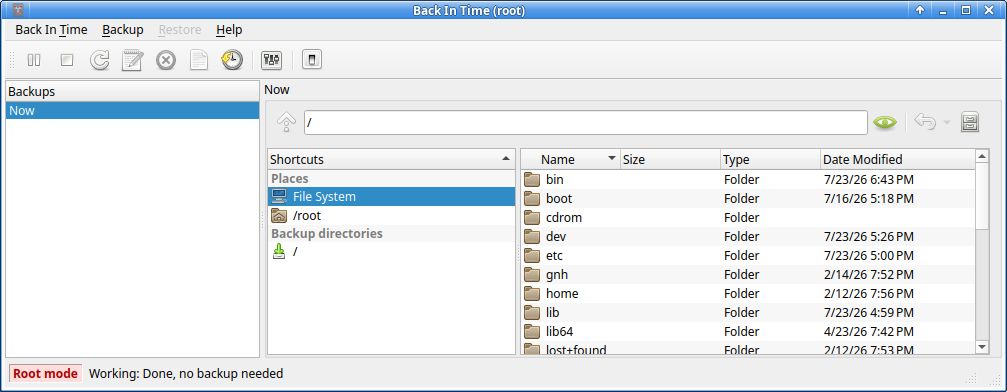Viewport: 1007px width, 392px height.
Task: Click the status text 'Working: Done, no backup needed'
Action: pos(186,373)
